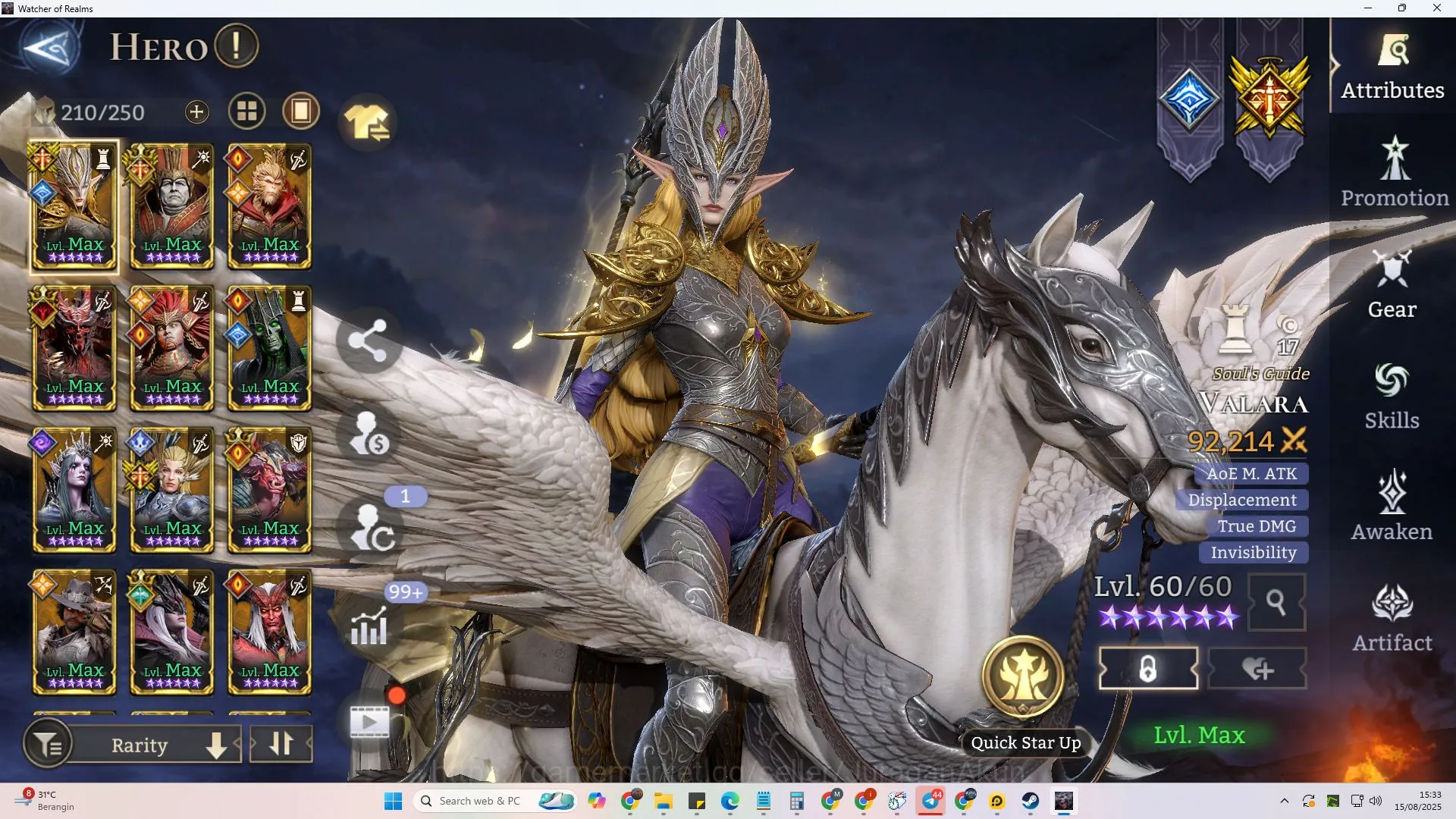Open the hero coin exchange icon

click(x=369, y=434)
